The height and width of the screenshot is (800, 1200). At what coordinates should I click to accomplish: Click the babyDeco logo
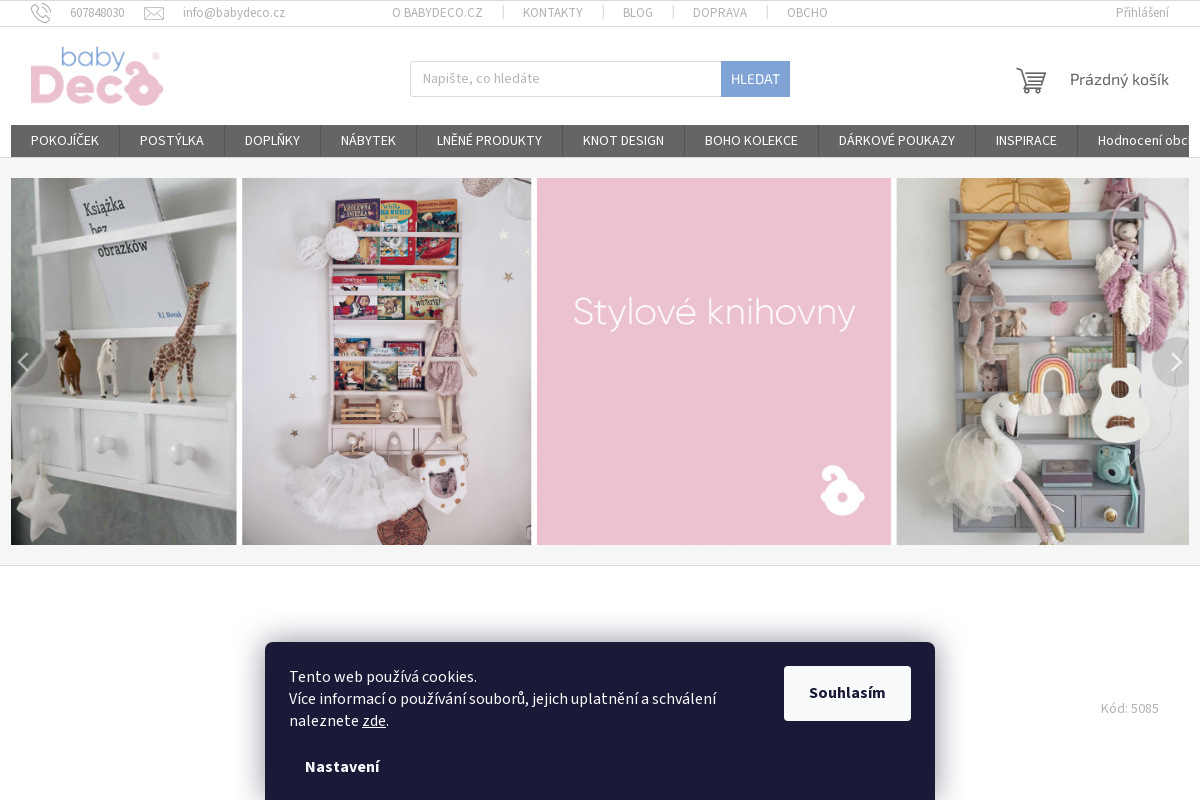[97, 75]
